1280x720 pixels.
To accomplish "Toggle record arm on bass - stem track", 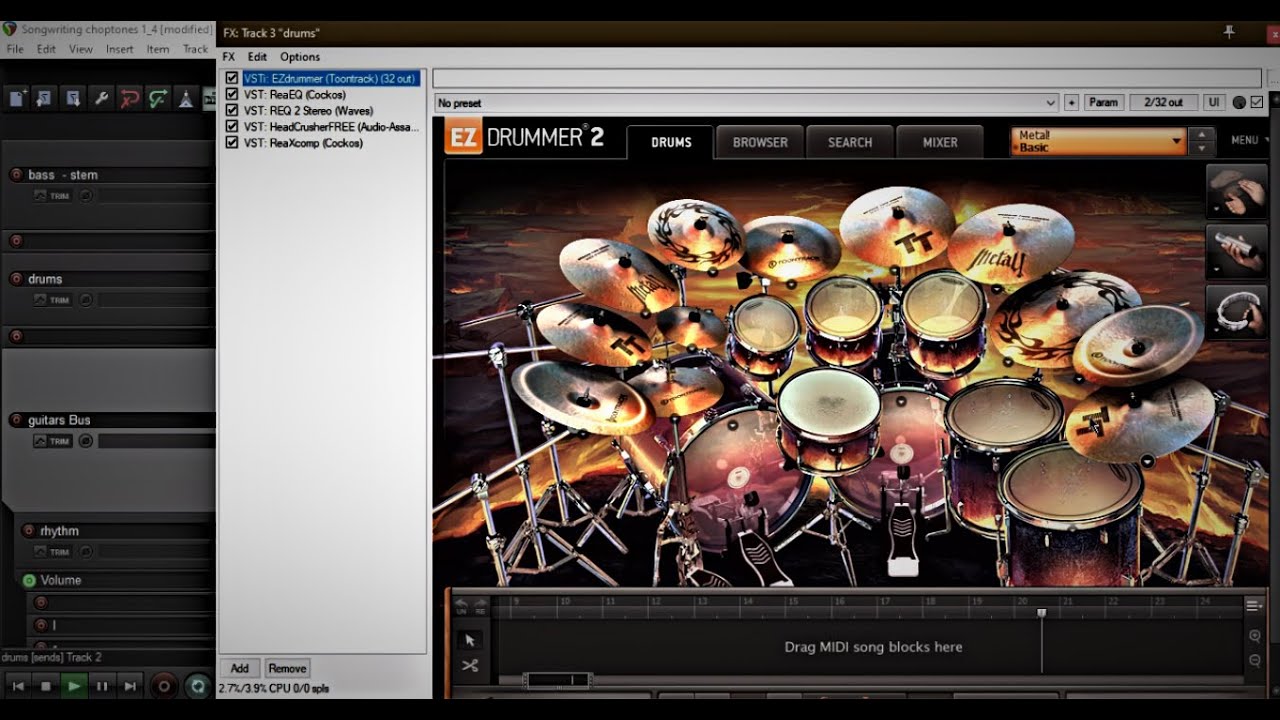I will (16, 174).
